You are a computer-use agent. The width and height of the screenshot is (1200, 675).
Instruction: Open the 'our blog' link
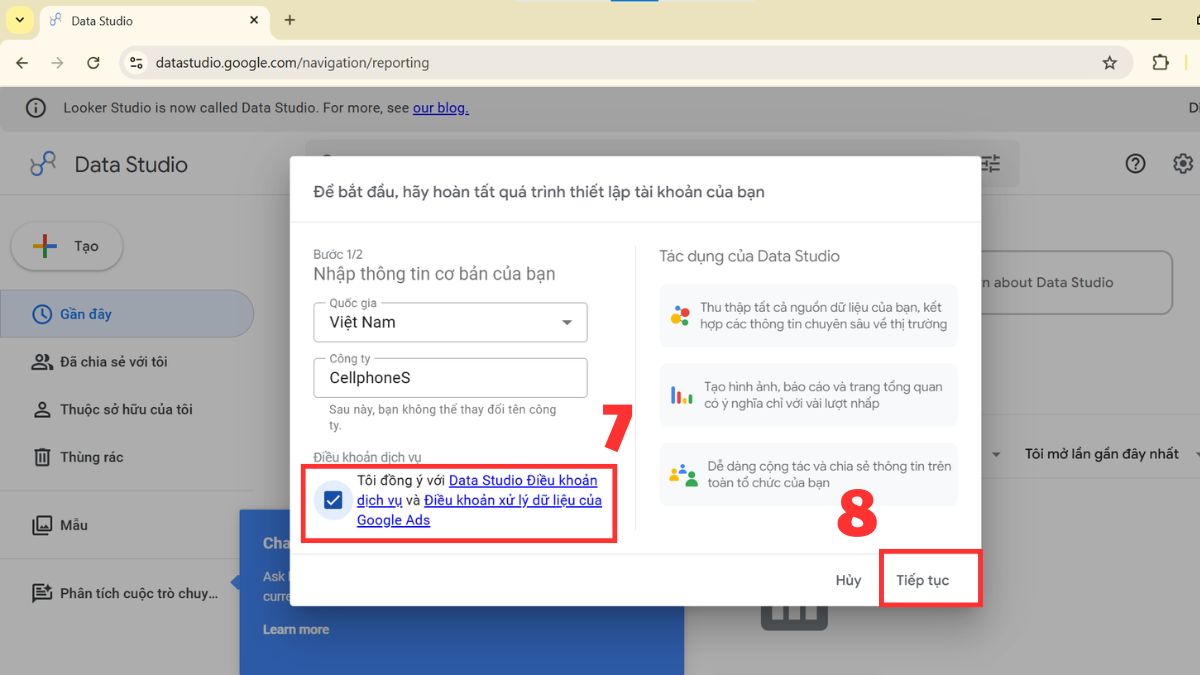pos(440,108)
